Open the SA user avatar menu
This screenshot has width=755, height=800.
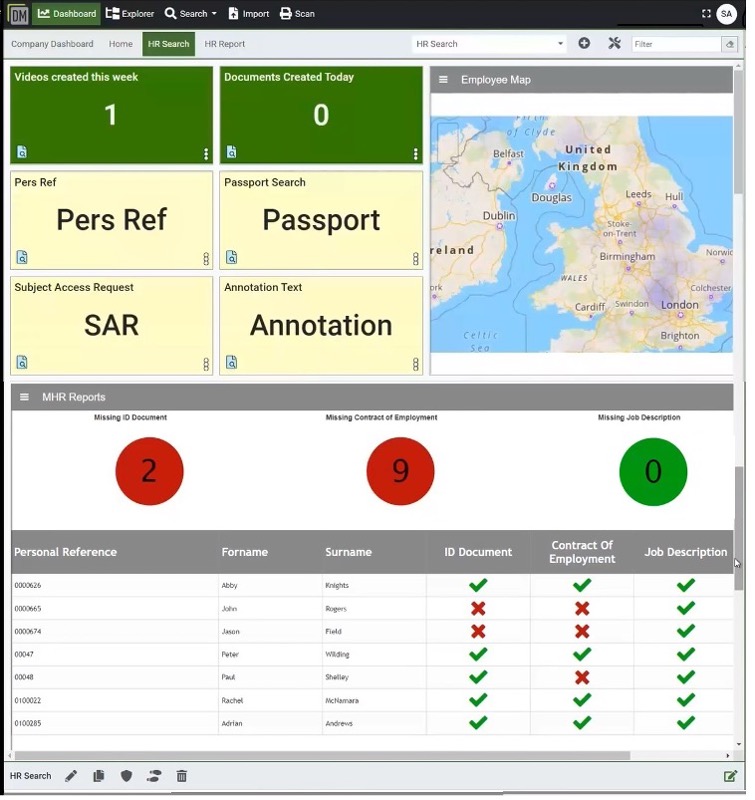726,14
